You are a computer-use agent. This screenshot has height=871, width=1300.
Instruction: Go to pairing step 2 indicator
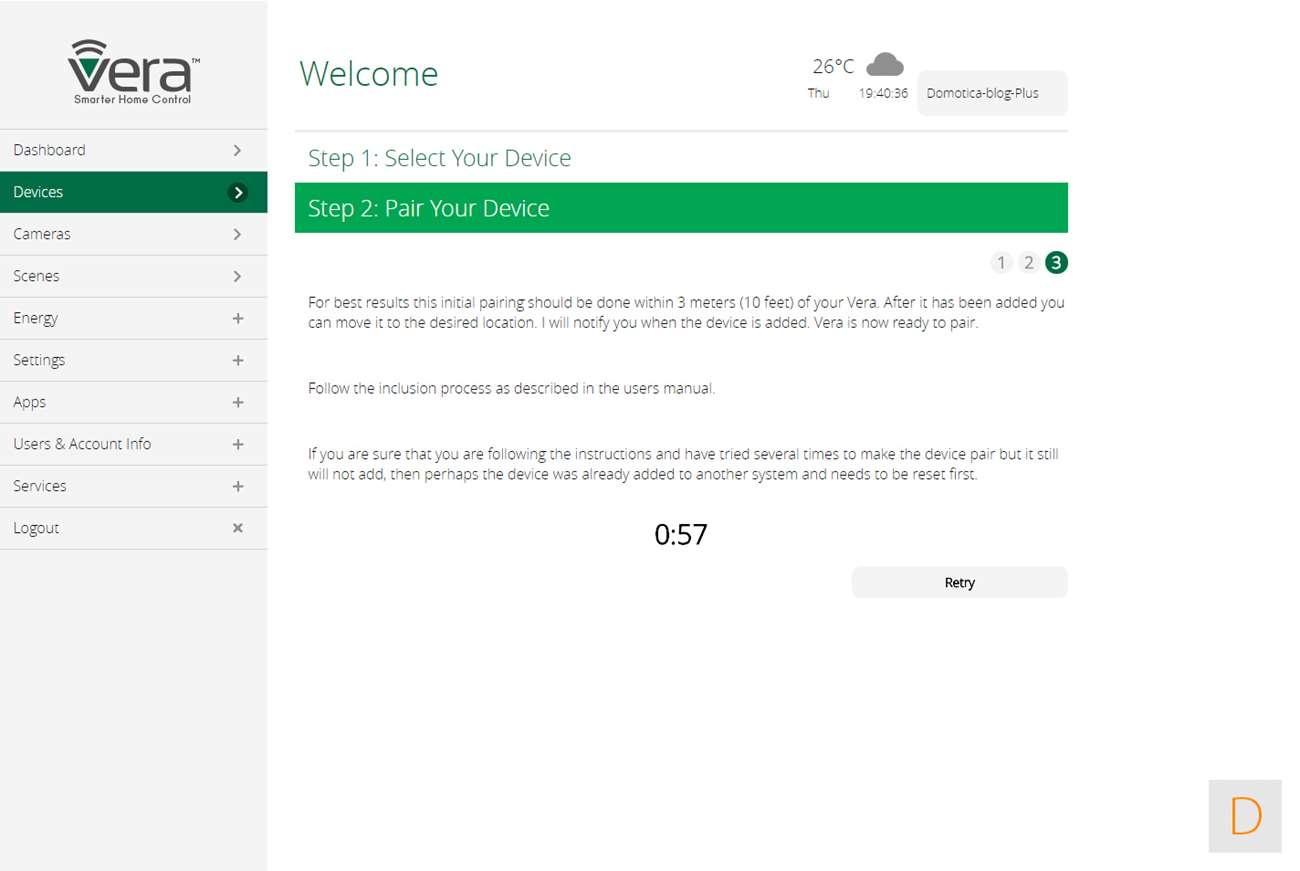[1029, 263]
